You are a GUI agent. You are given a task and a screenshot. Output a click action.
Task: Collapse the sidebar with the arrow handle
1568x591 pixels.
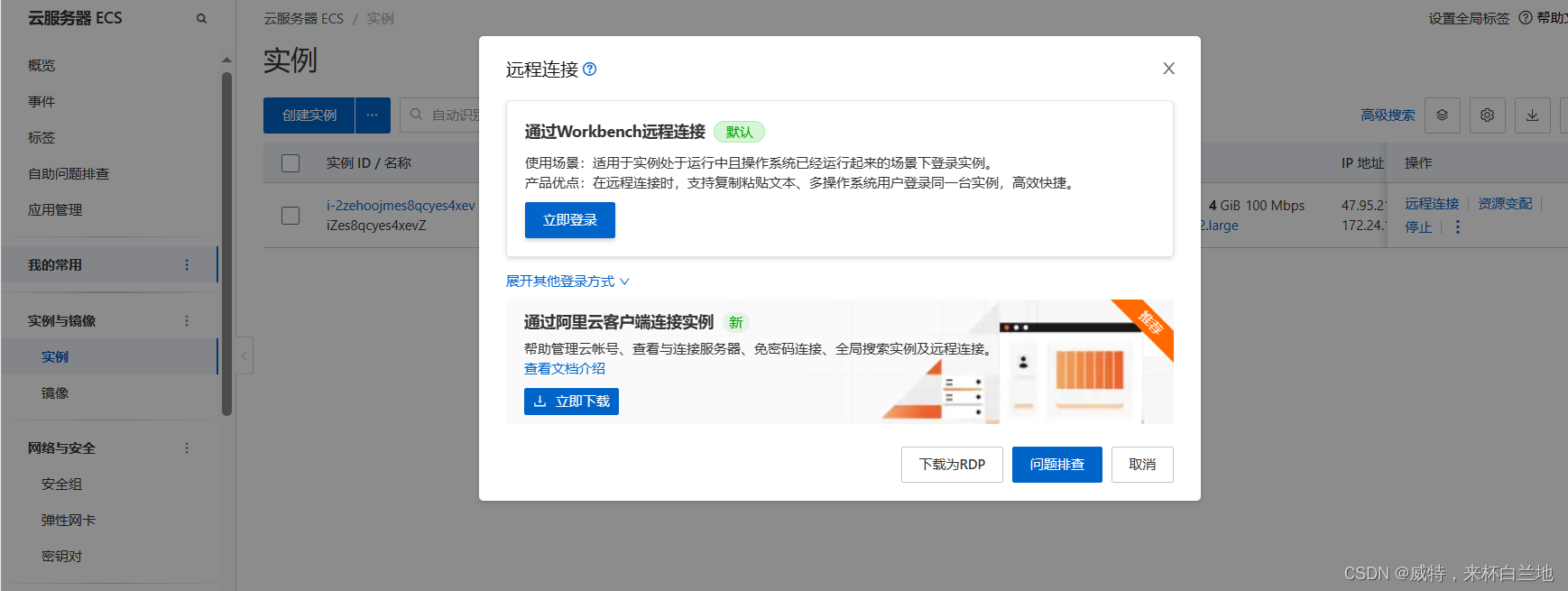pos(244,356)
